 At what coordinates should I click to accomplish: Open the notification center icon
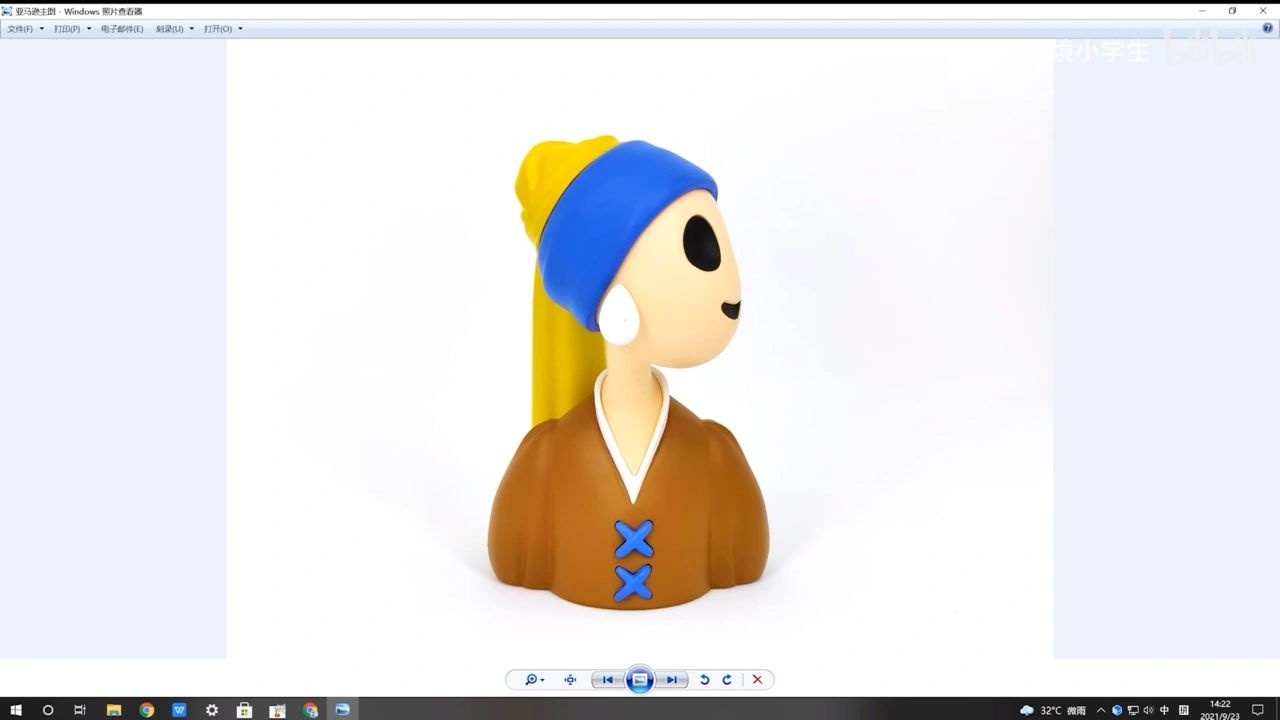pos(1258,710)
